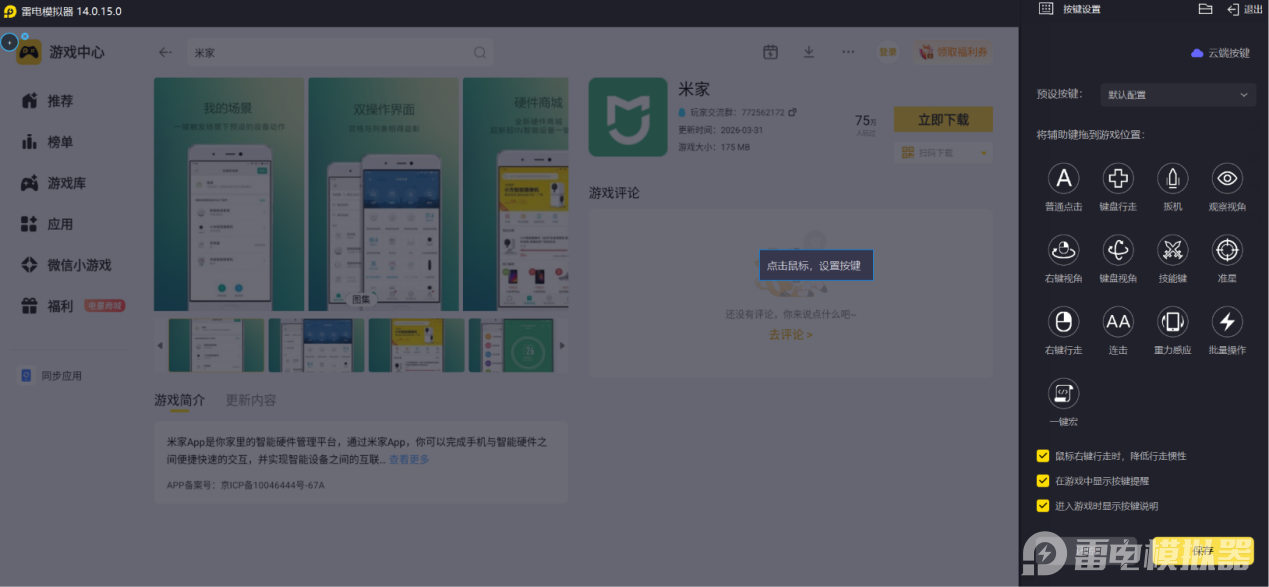Select the 键盘视角 key tool
The width and height of the screenshot is (1269, 587).
click(x=1118, y=250)
